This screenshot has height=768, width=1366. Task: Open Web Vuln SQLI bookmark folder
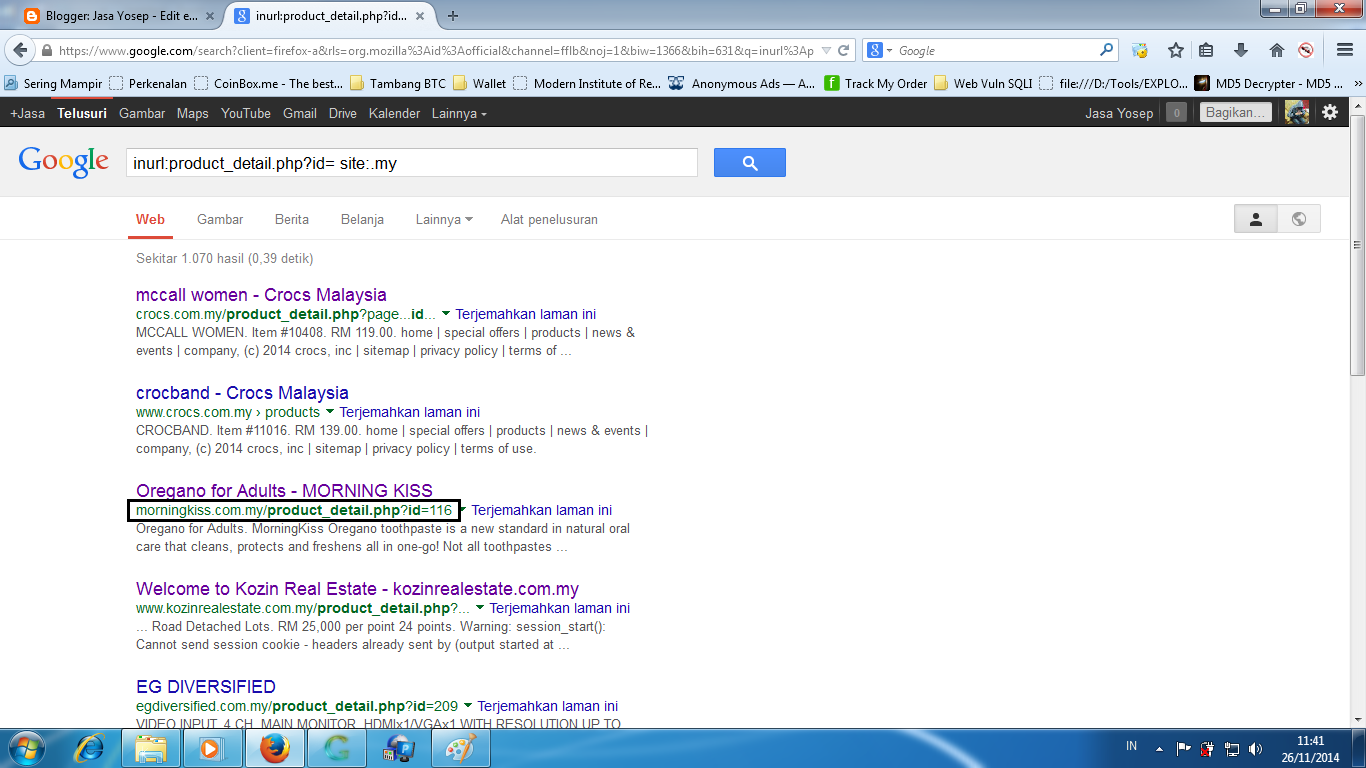pos(984,84)
